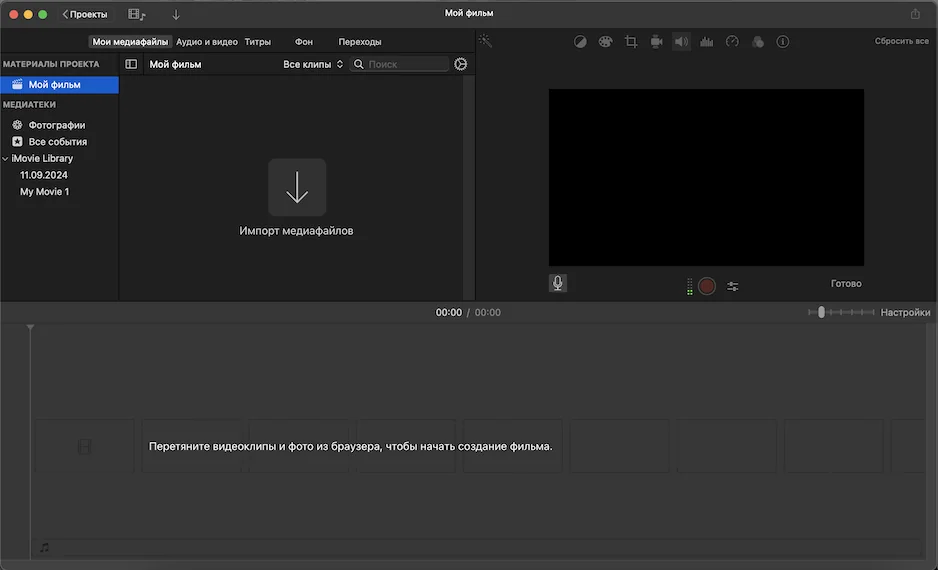Toggle media browser view icon in title bar

coord(136,14)
